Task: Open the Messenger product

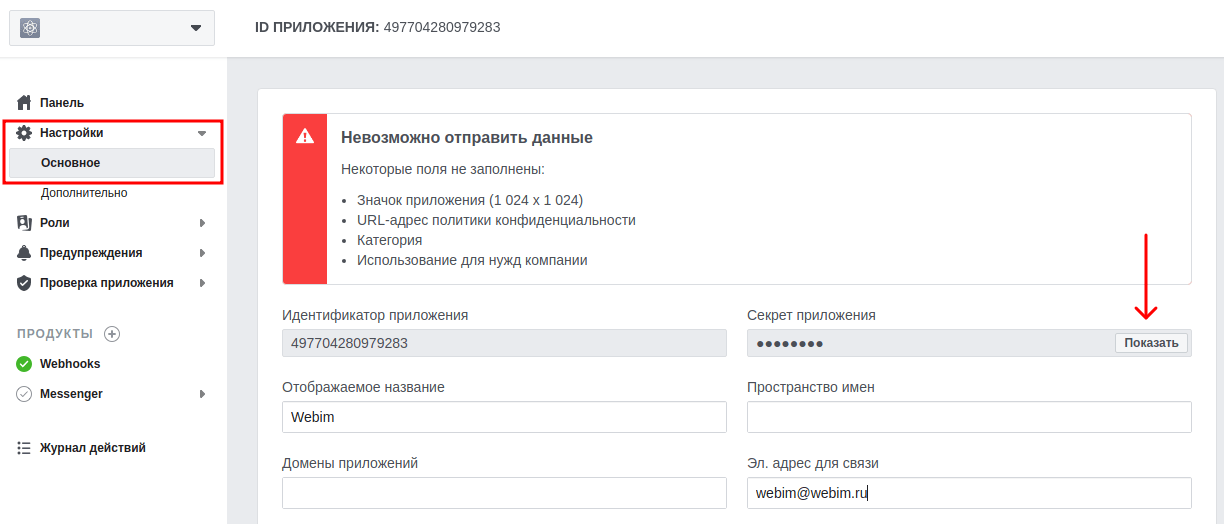Action: 71,394
